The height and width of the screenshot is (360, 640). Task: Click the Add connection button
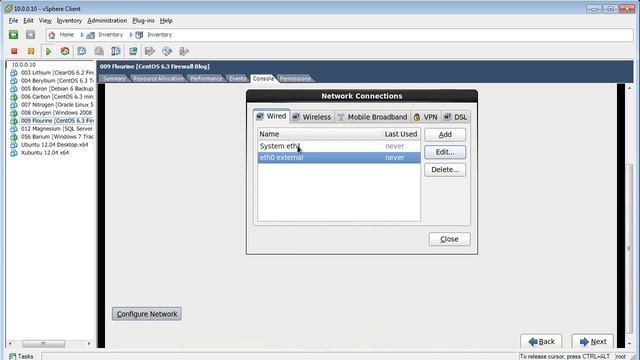pos(445,135)
